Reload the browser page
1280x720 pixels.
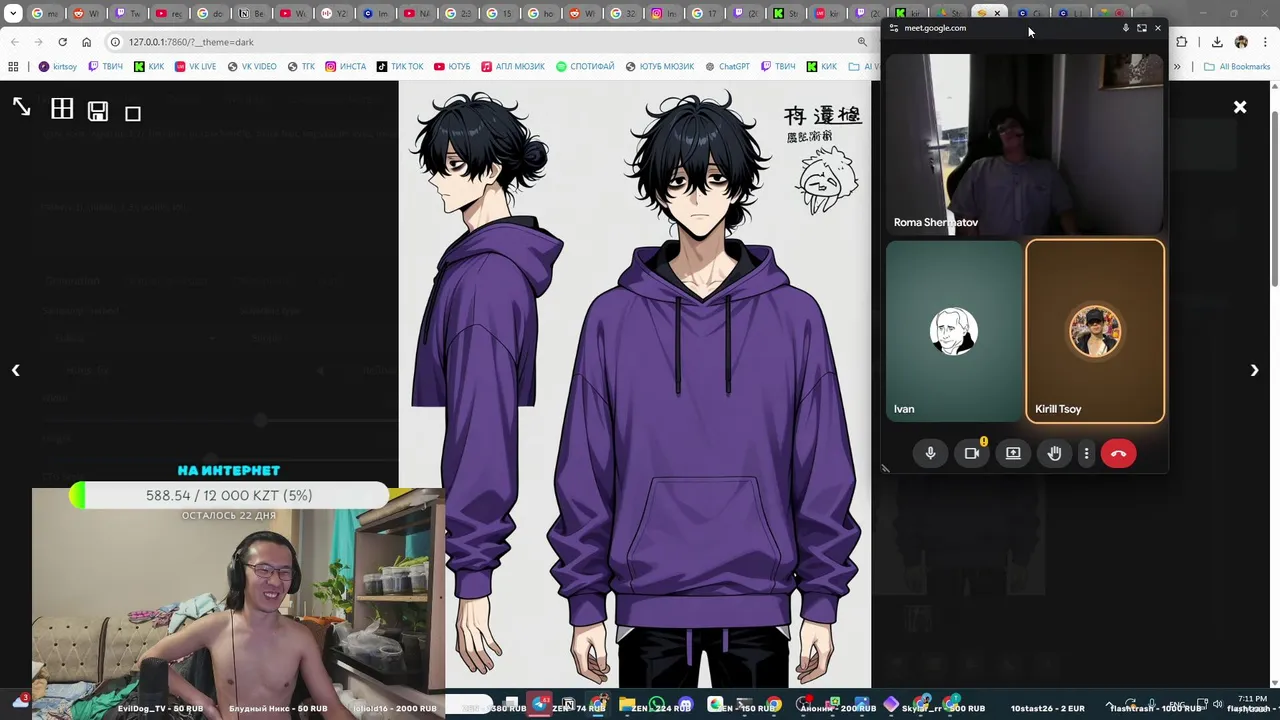click(62, 42)
